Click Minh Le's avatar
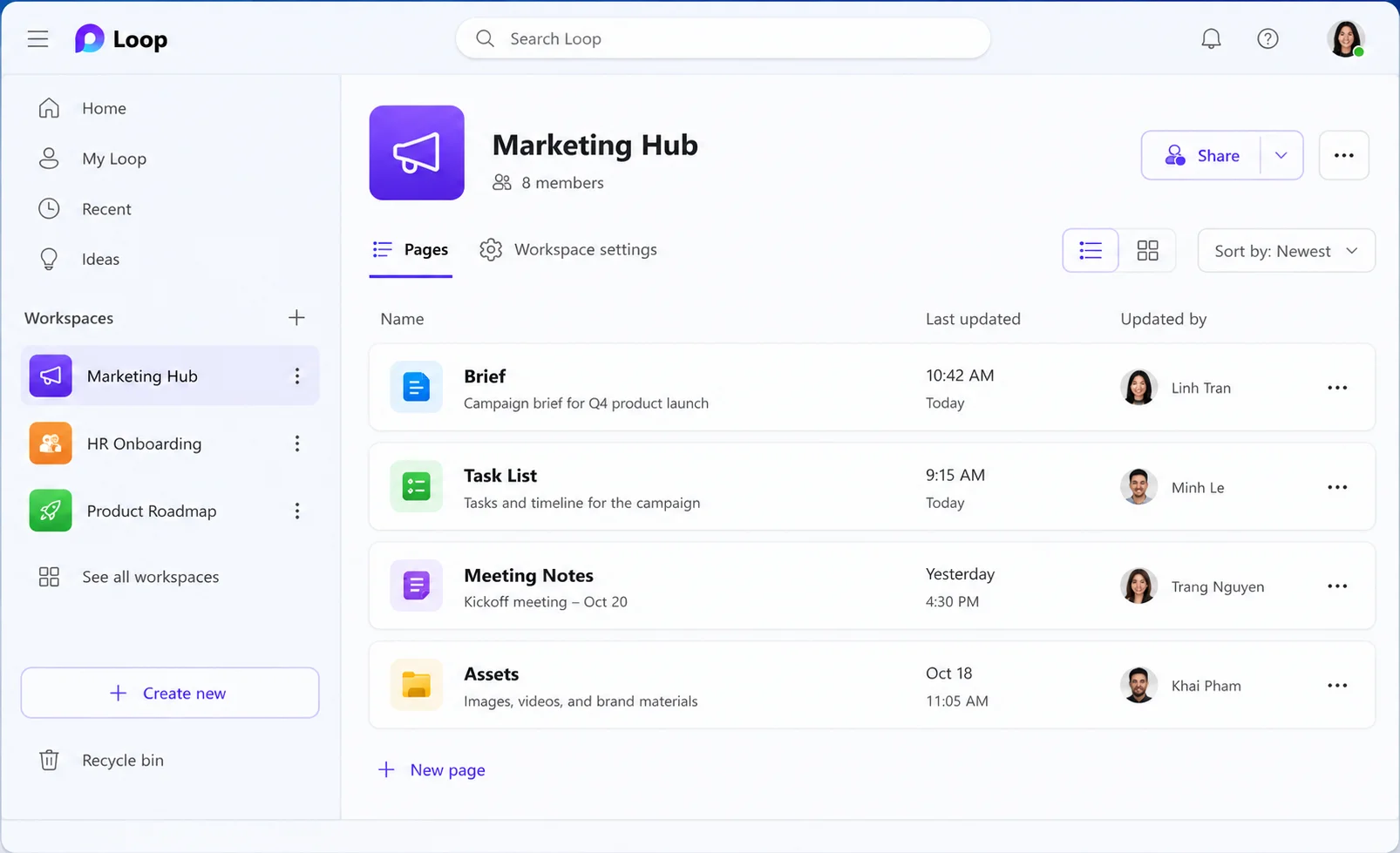The width and height of the screenshot is (1400, 853). pos(1138,487)
